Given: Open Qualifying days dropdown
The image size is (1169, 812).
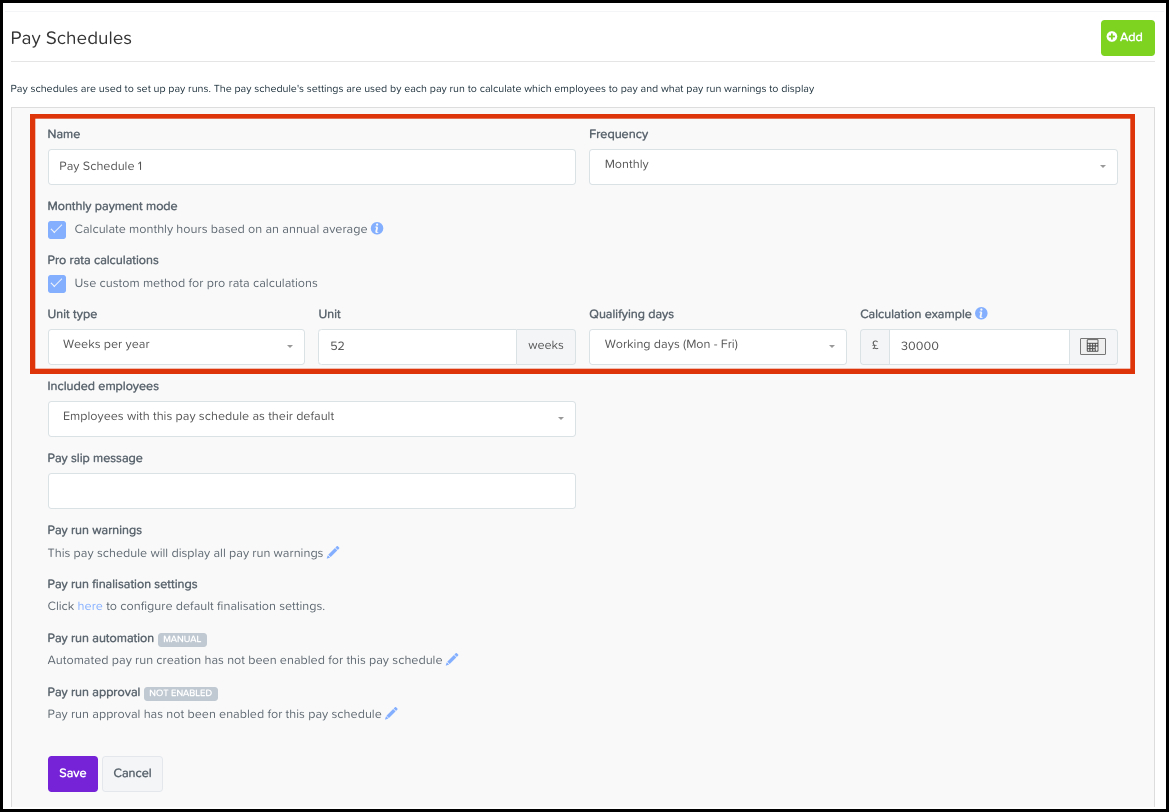Looking at the screenshot, I should (717, 346).
